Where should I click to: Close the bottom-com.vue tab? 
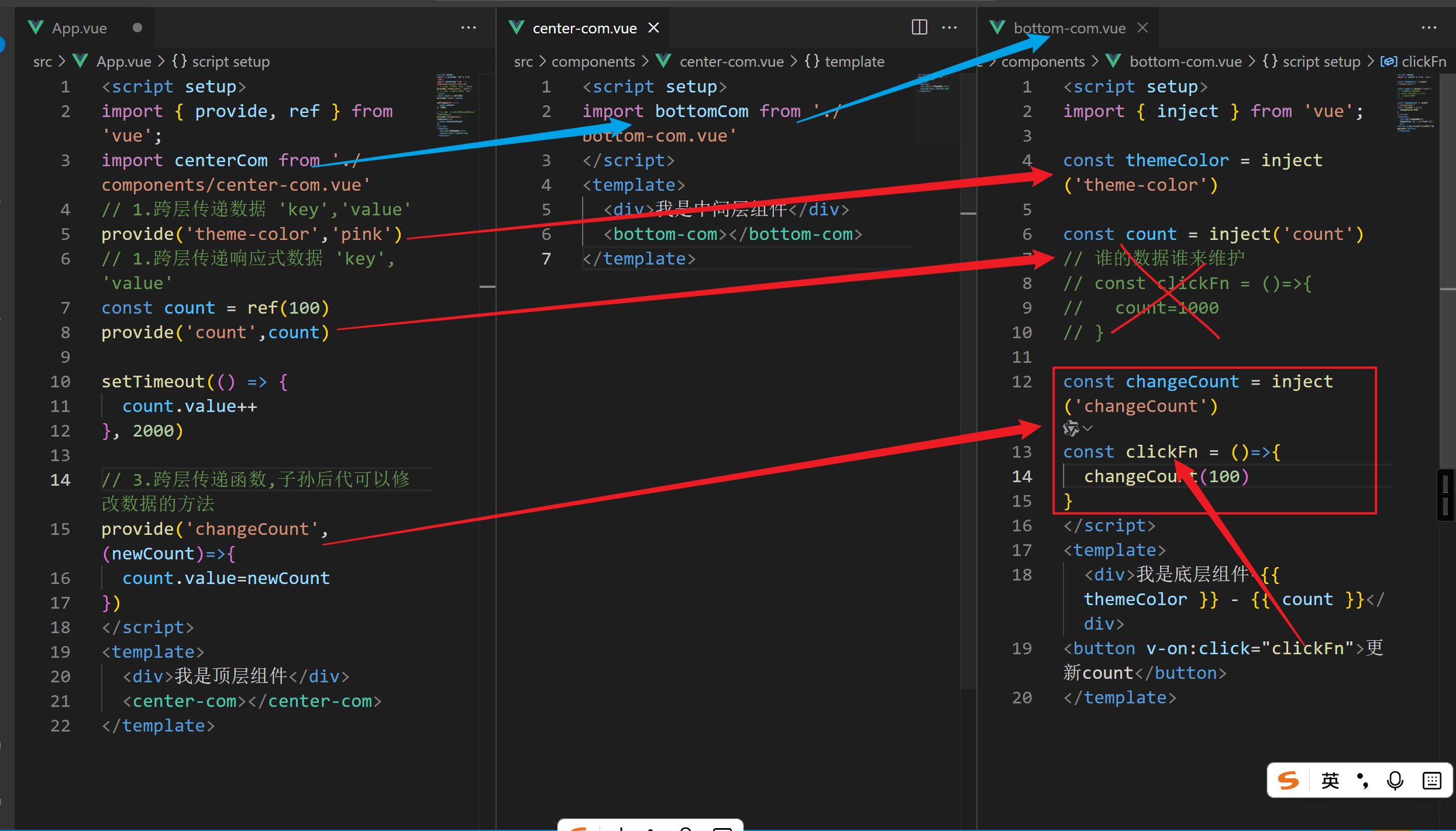[x=1142, y=28]
